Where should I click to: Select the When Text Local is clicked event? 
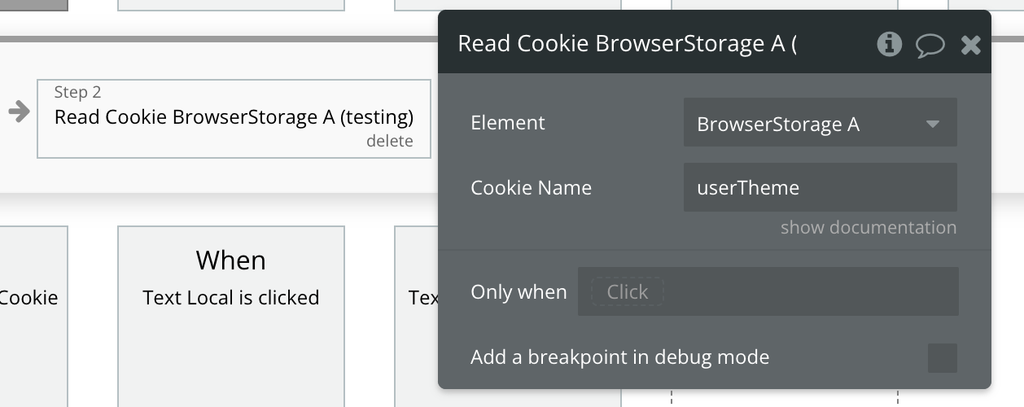pos(231,316)
